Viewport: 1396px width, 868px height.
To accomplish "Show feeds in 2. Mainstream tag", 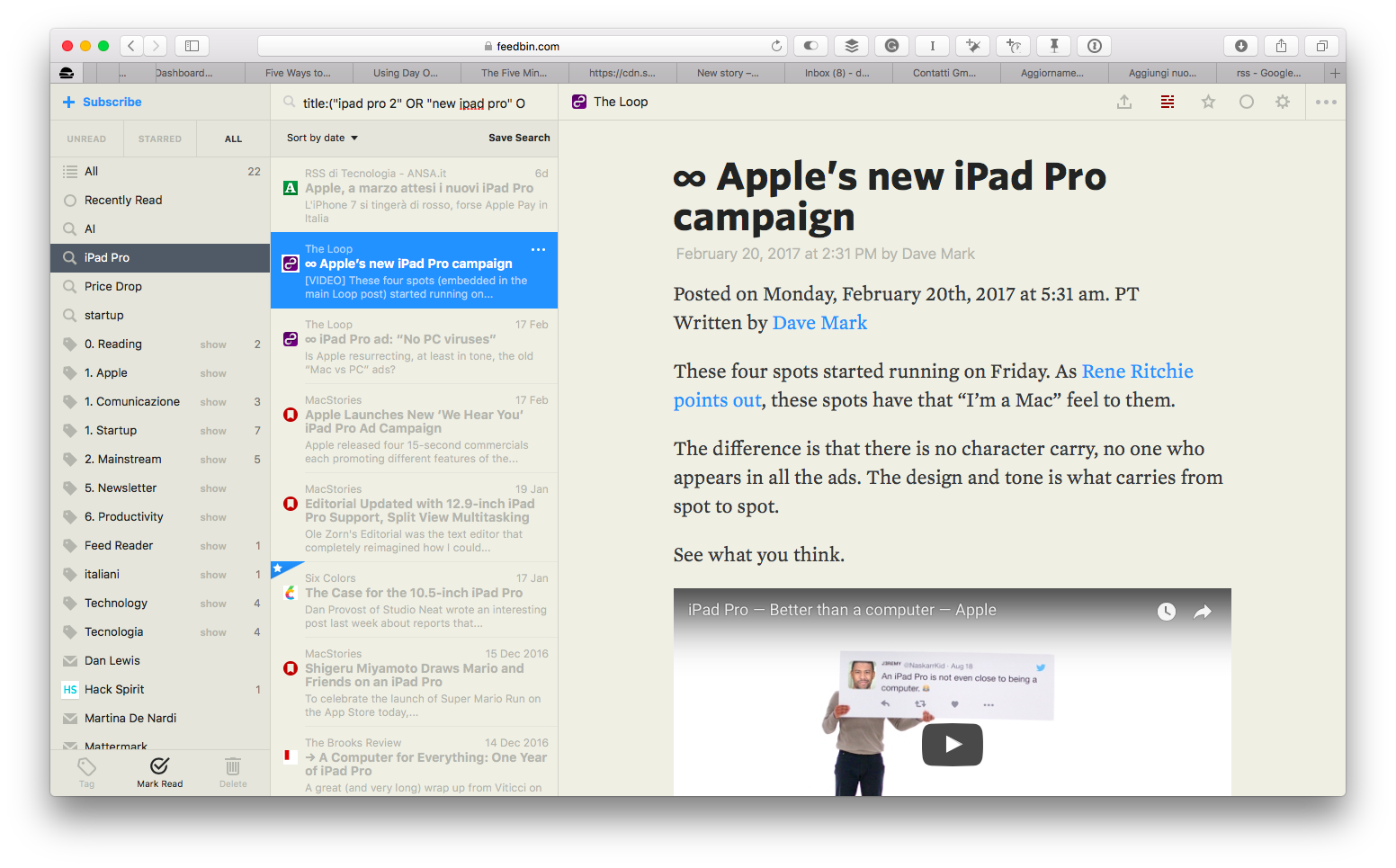I will (213, 460).
